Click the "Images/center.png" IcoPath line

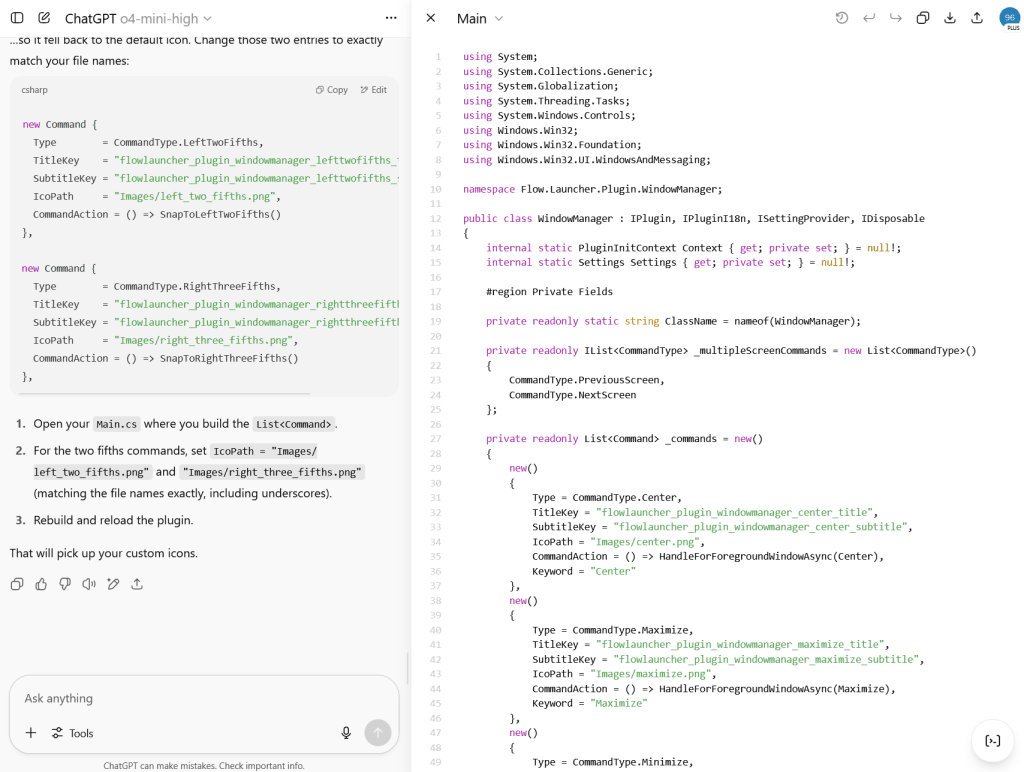pyautogui.click(x=618, y=542)
